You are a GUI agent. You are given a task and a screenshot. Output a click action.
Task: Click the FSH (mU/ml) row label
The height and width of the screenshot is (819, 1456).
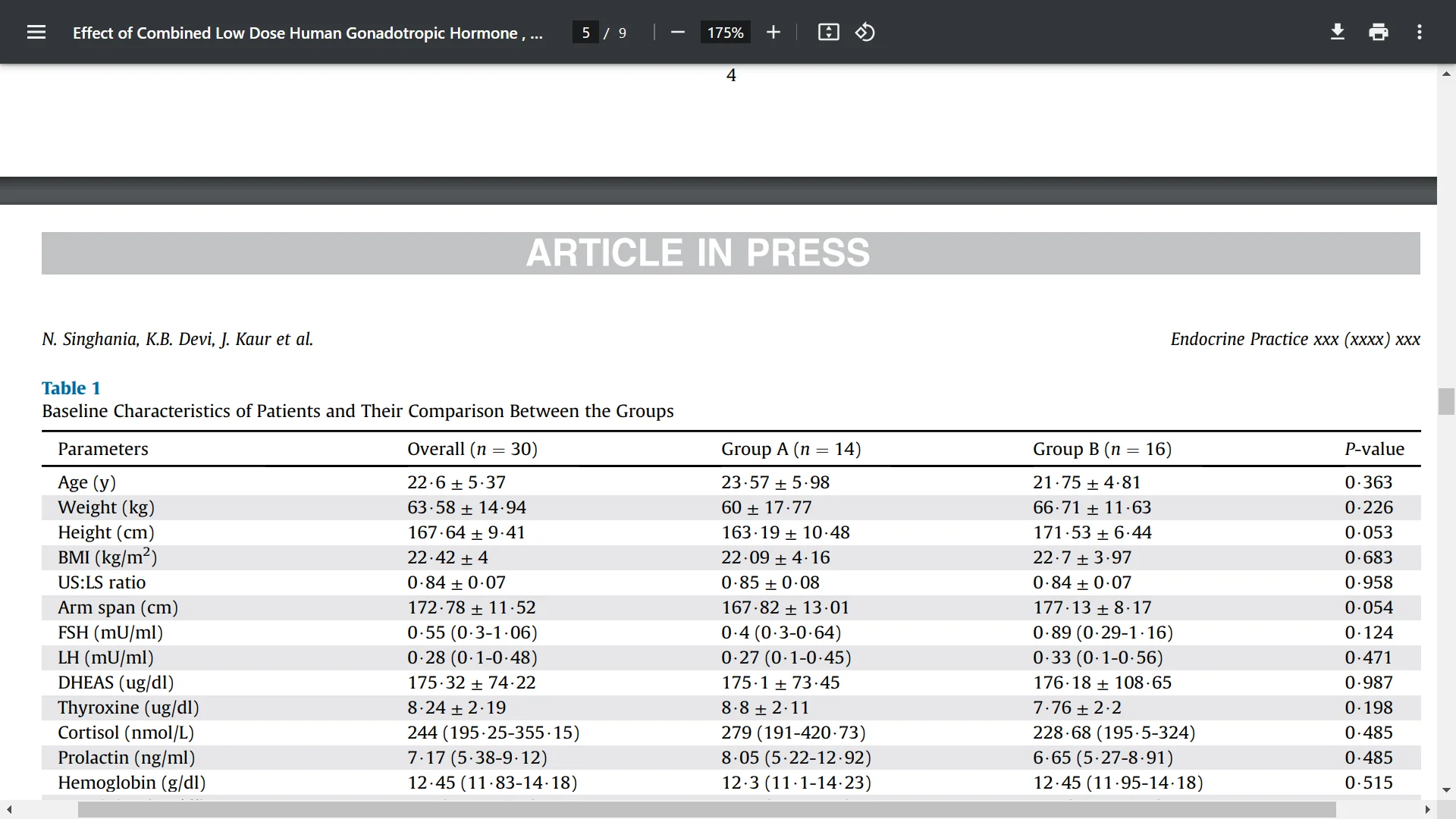click(x=111, y=632)
